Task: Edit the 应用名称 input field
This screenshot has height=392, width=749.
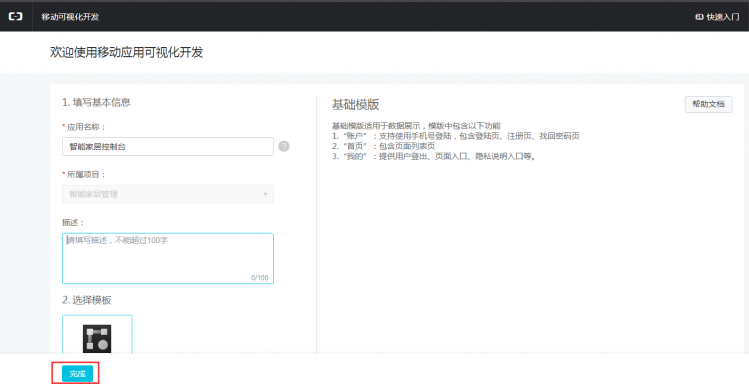Action: pos(168,147)
